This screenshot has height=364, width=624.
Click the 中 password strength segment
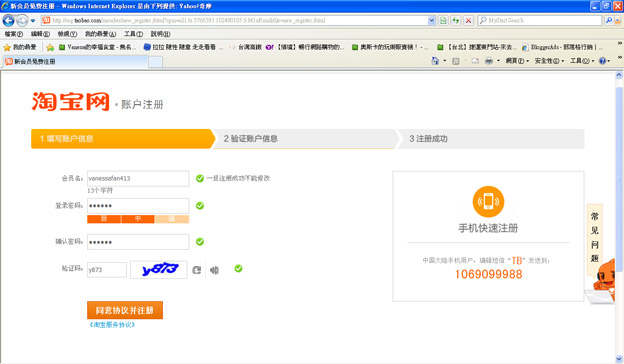tap(138, 219)
